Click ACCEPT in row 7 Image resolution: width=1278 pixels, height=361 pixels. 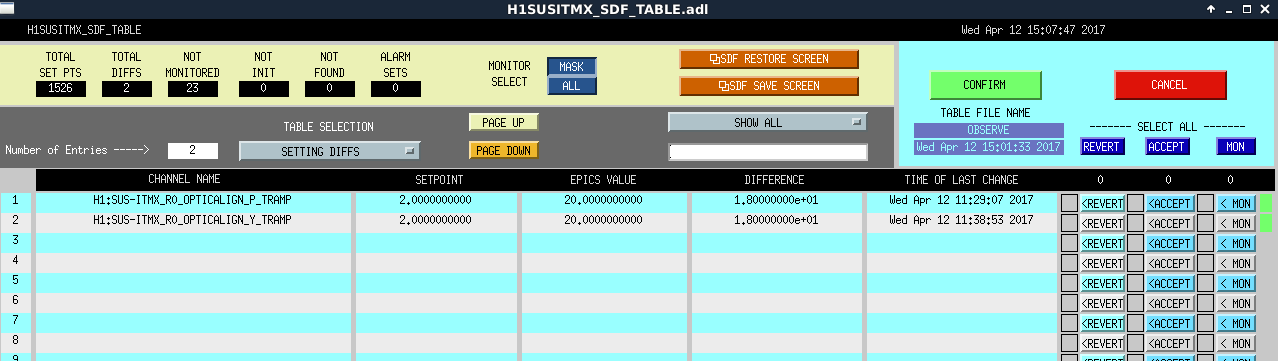1170,323
